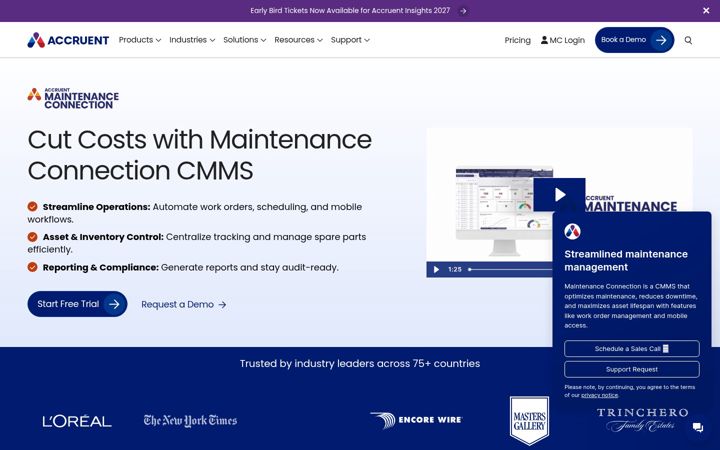Viewport: 720px width, 450px height.
Task: Click the 'Trusted by industry leaders across 75+ countries' text
Action: [360, 363]
